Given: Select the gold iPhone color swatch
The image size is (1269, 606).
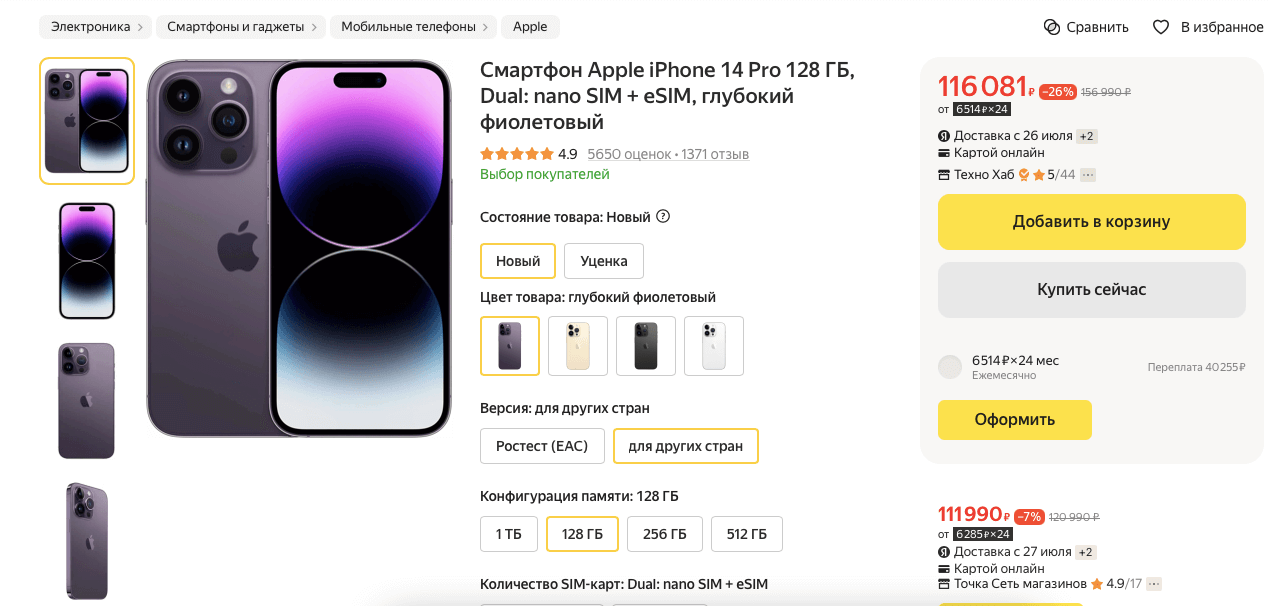Looking at the screenshot, I should pyautogui.click(x=577, y=346).
